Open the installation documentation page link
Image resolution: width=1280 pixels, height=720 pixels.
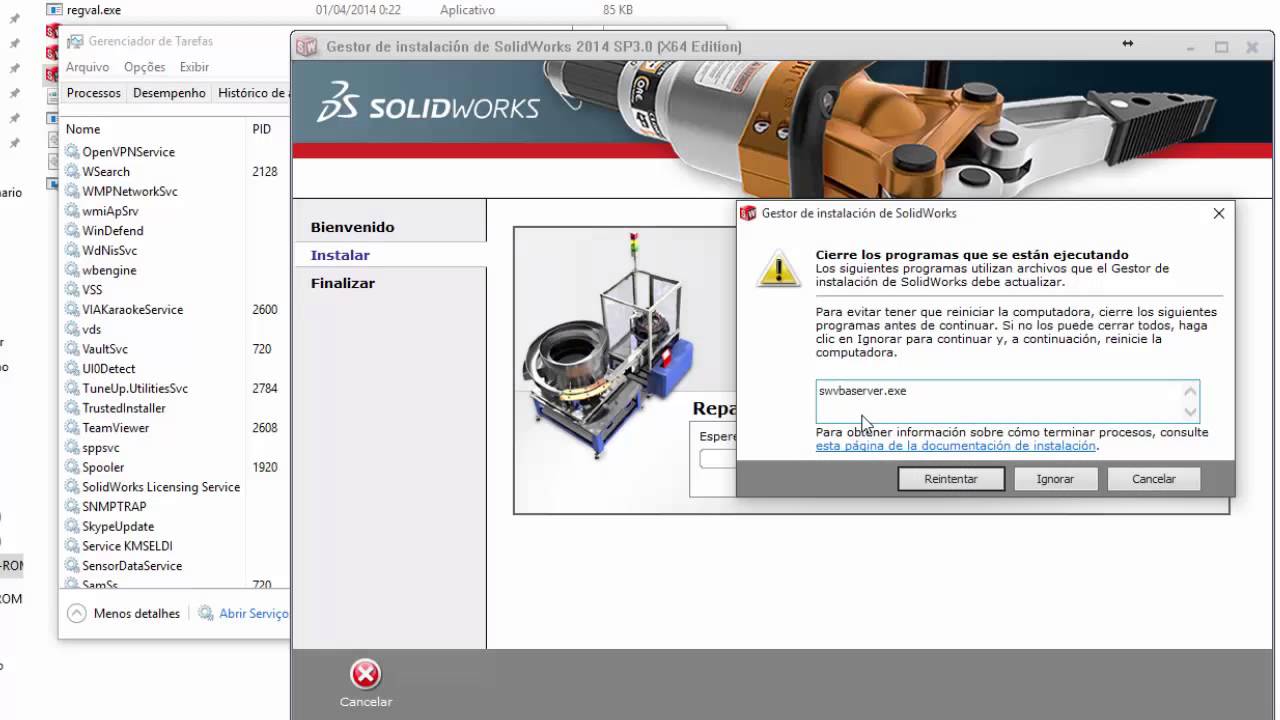click(956, 446)
